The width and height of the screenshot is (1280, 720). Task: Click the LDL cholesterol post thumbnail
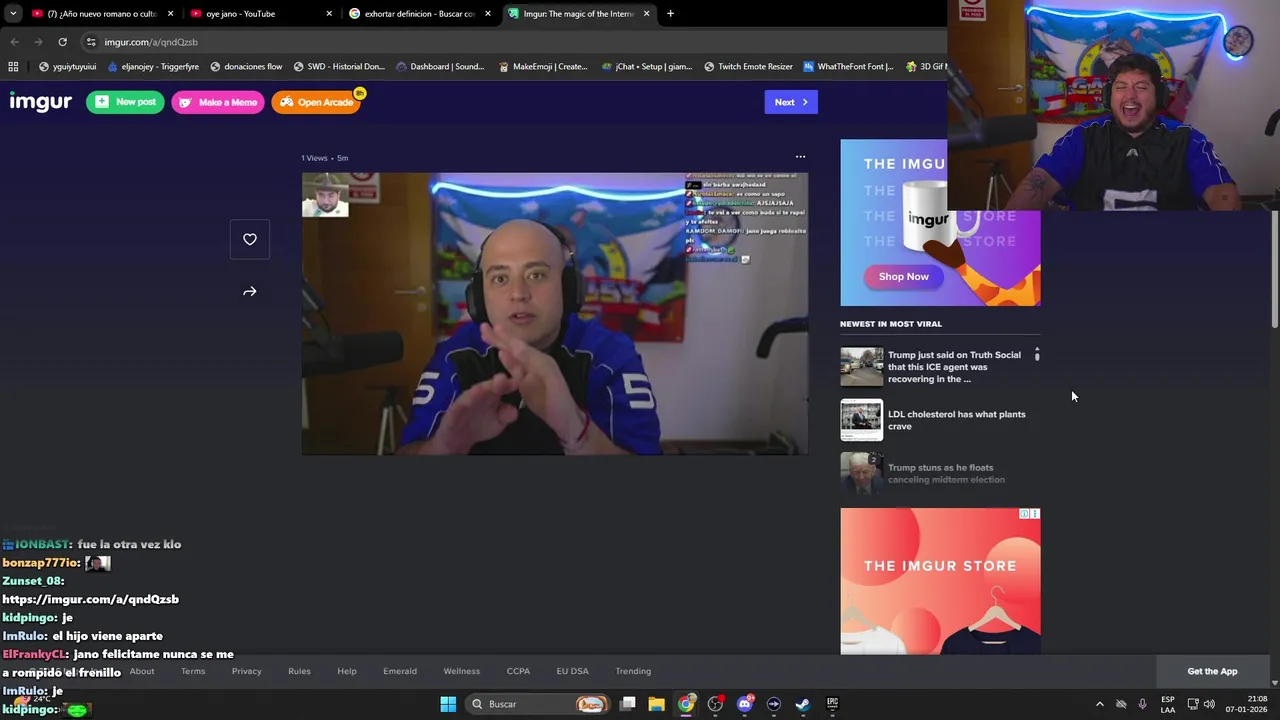tap(861, 420)
